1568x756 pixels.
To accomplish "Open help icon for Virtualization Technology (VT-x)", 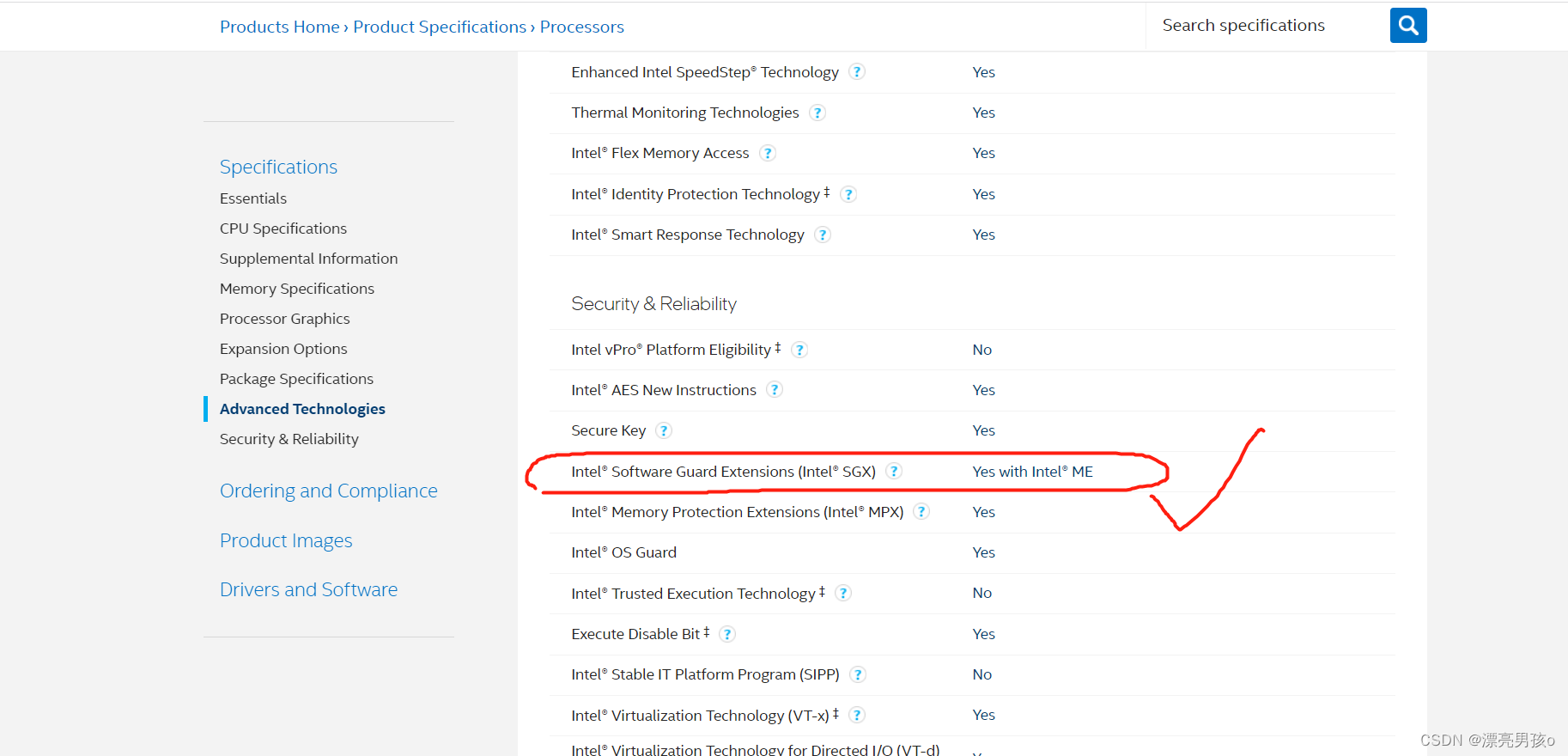I will 857,715.
